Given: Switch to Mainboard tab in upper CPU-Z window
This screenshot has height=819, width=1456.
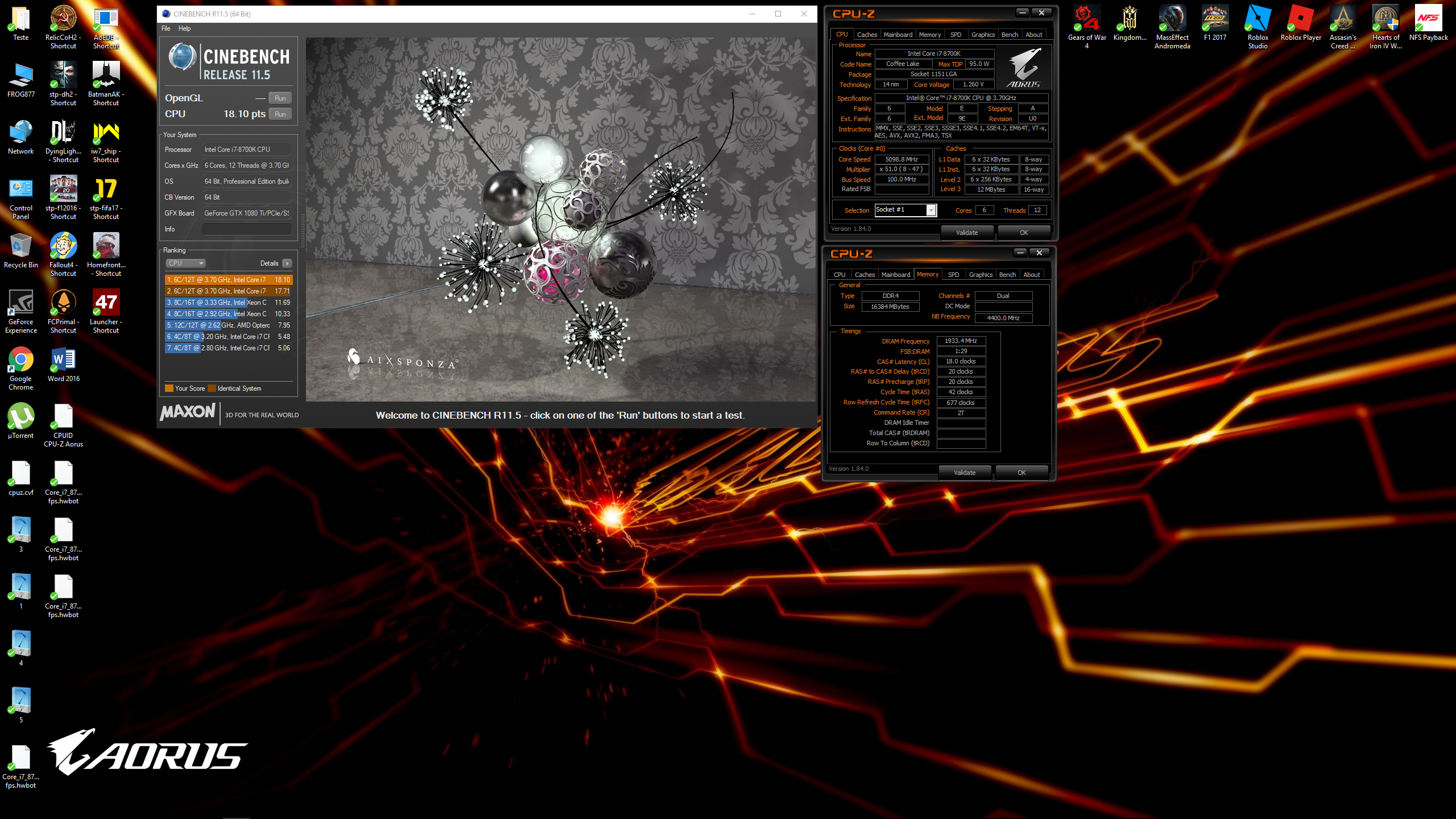Looking at the screenshot, I should pyautogui.click(x=898, y=35).
